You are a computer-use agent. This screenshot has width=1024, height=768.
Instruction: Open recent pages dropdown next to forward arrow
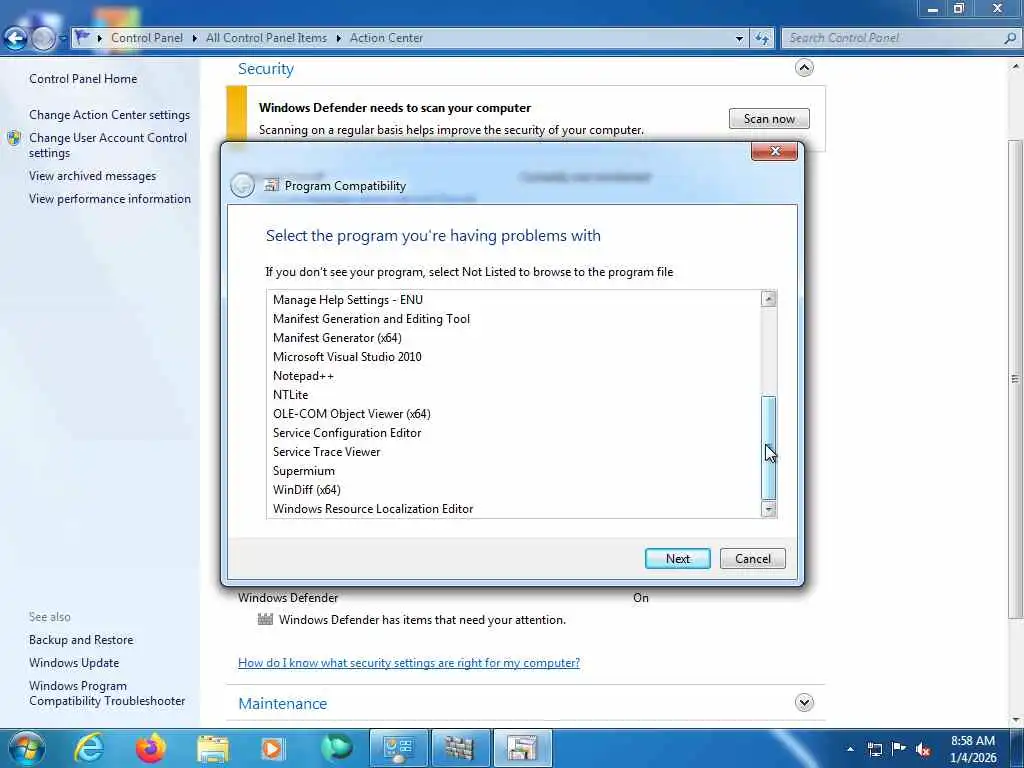coord(63,39)
